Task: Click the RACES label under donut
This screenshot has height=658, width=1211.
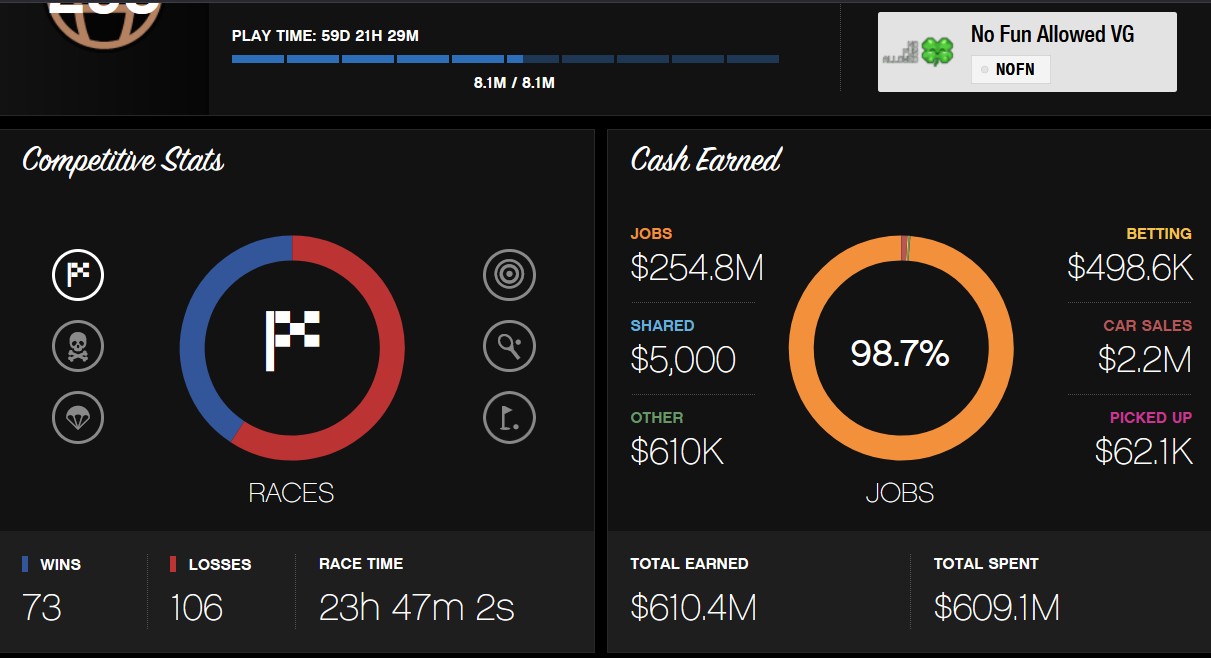Action: (x=291, y=493)
